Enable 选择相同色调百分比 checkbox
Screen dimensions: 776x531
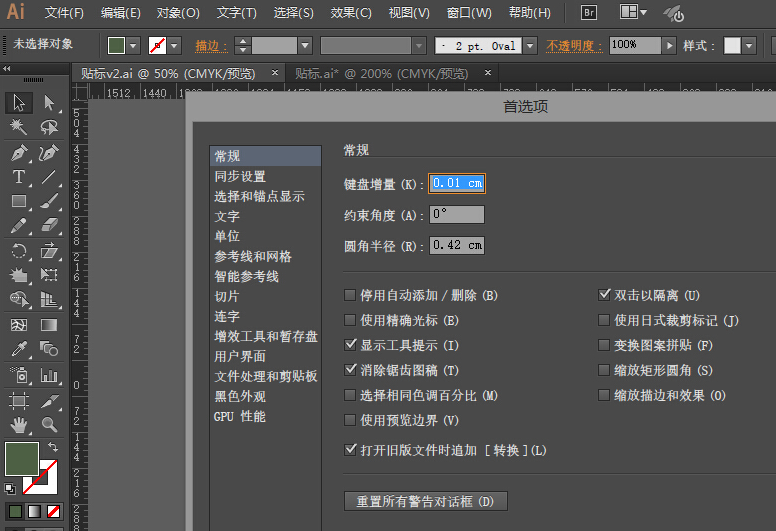point(350,395)
